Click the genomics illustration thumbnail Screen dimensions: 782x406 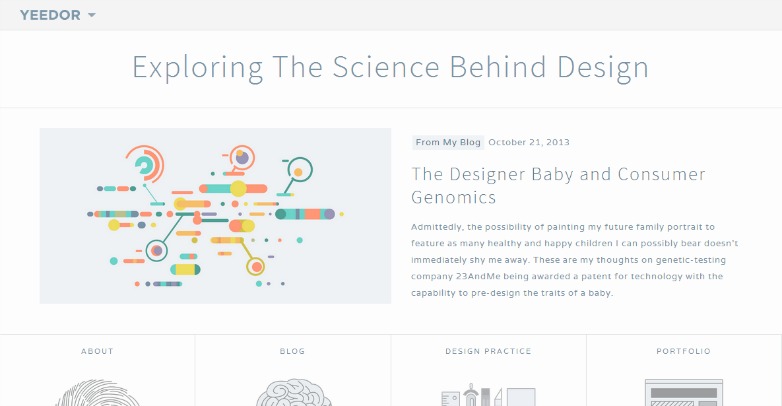click(215, 216)
